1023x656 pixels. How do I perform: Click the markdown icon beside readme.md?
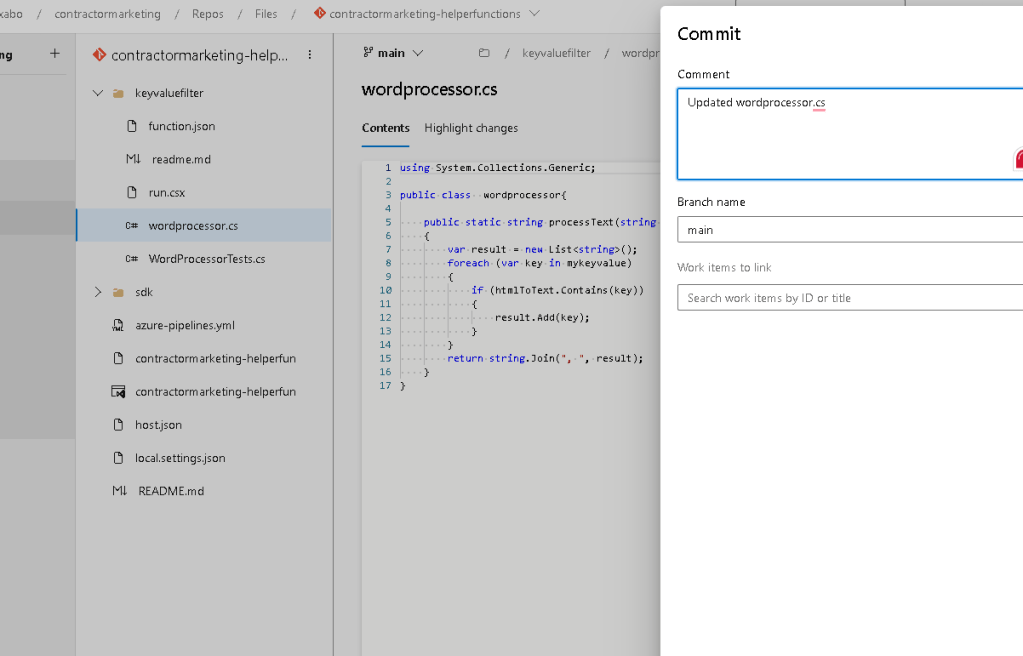click(133, 159)
